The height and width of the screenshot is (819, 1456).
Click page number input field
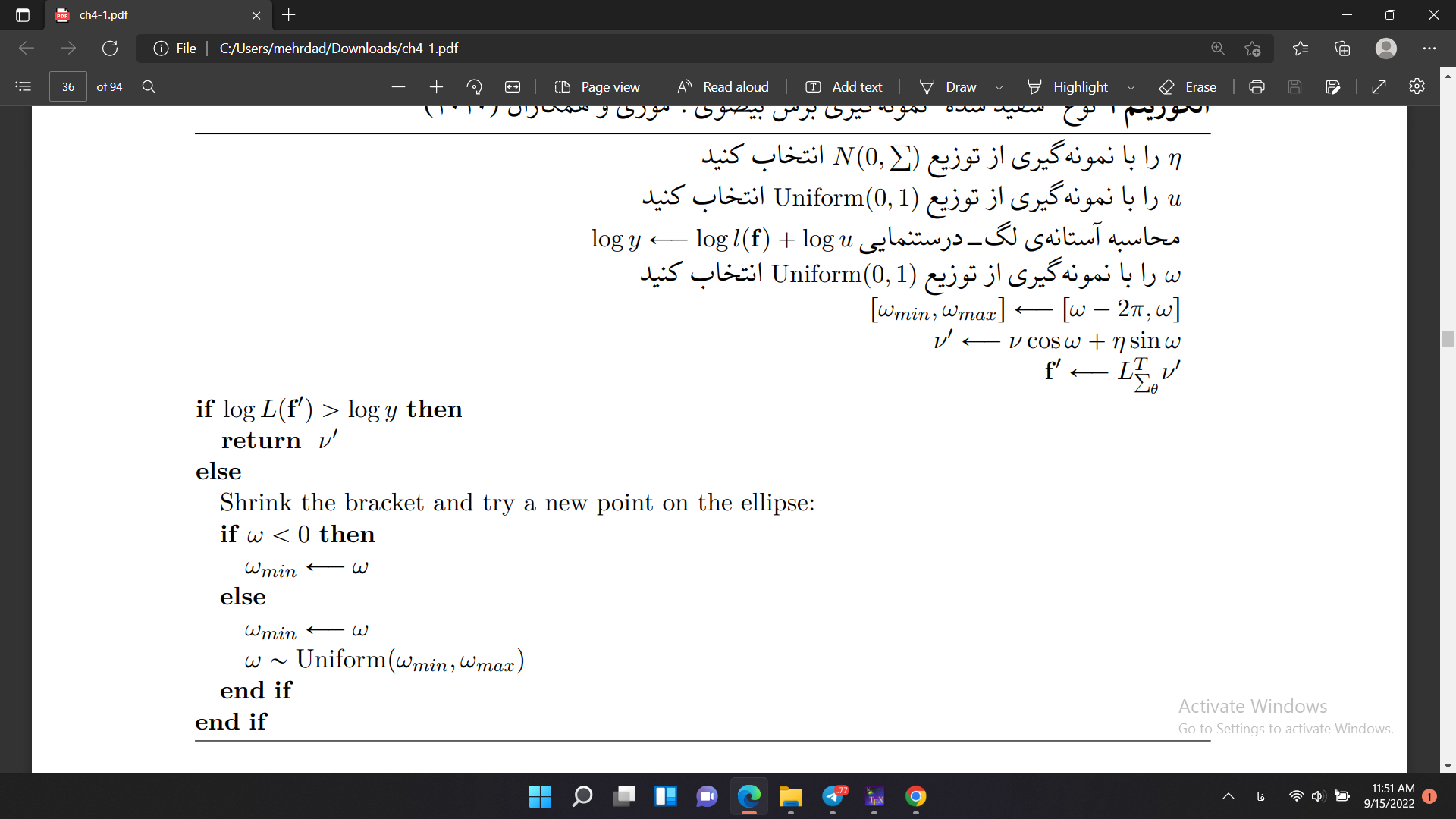point(68,87)
